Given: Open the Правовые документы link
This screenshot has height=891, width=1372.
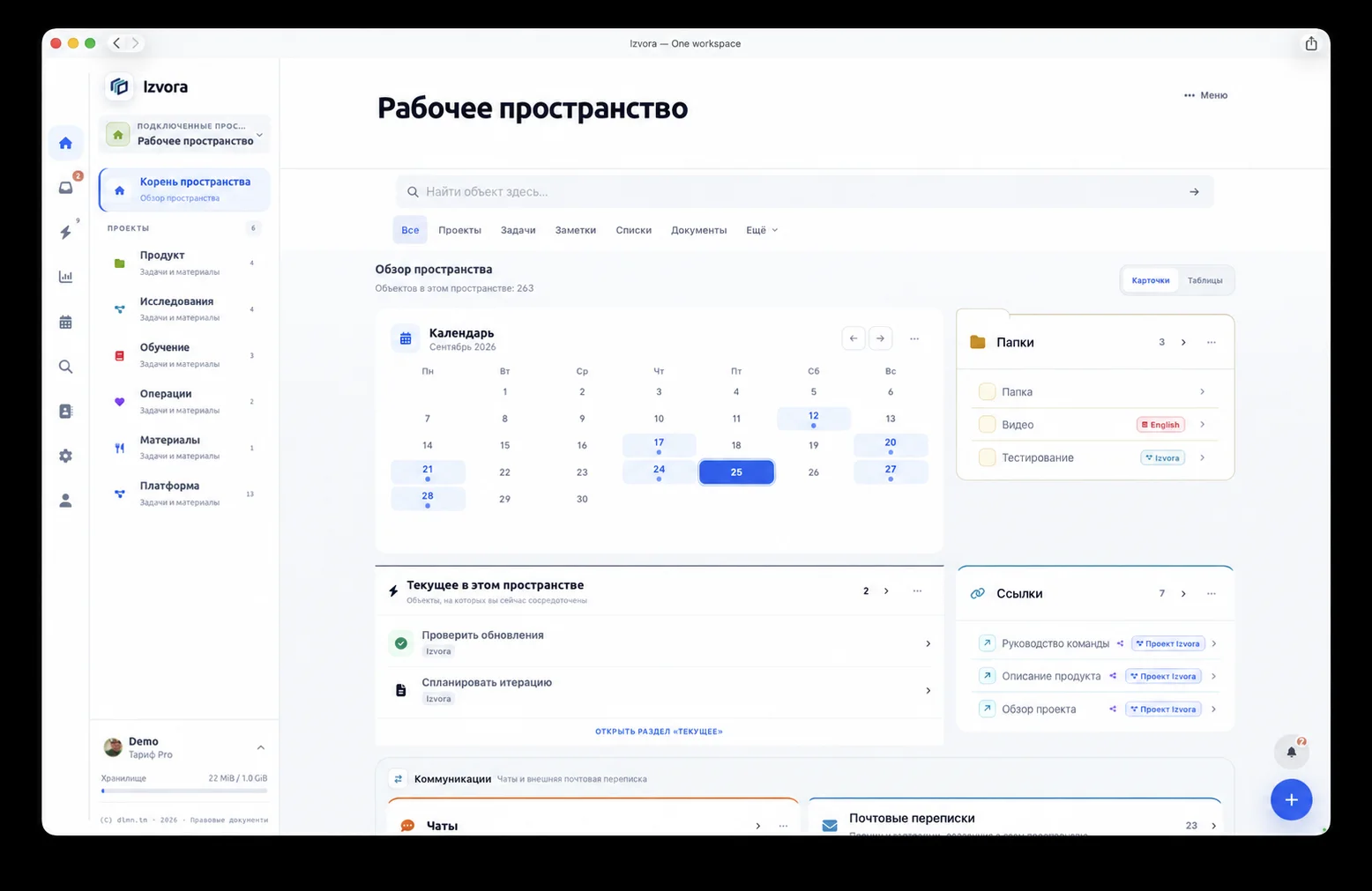Looking at the screenshot, I should click(x=229, y=820).
